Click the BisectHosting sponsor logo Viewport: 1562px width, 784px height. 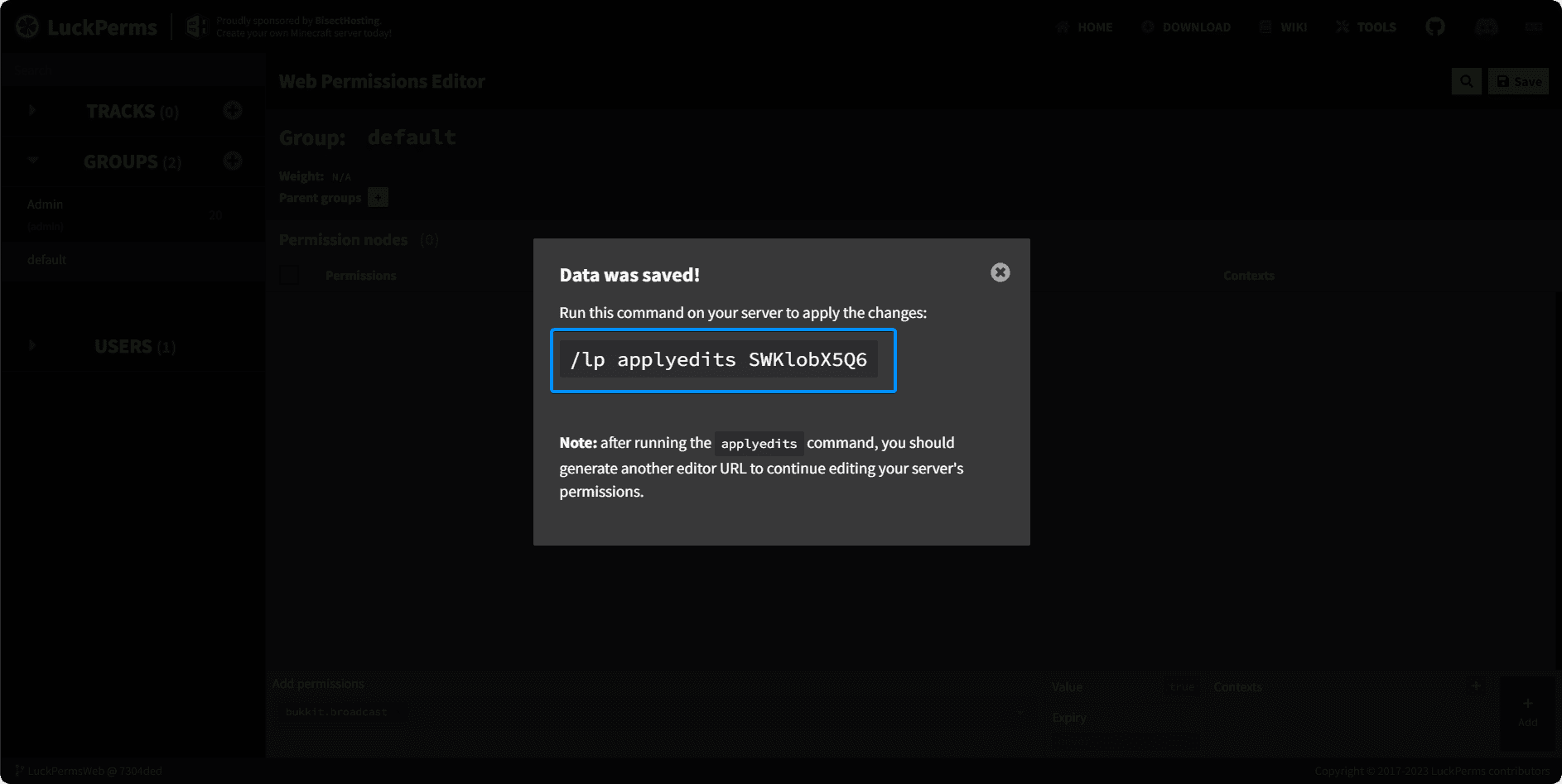pos(196,26)
